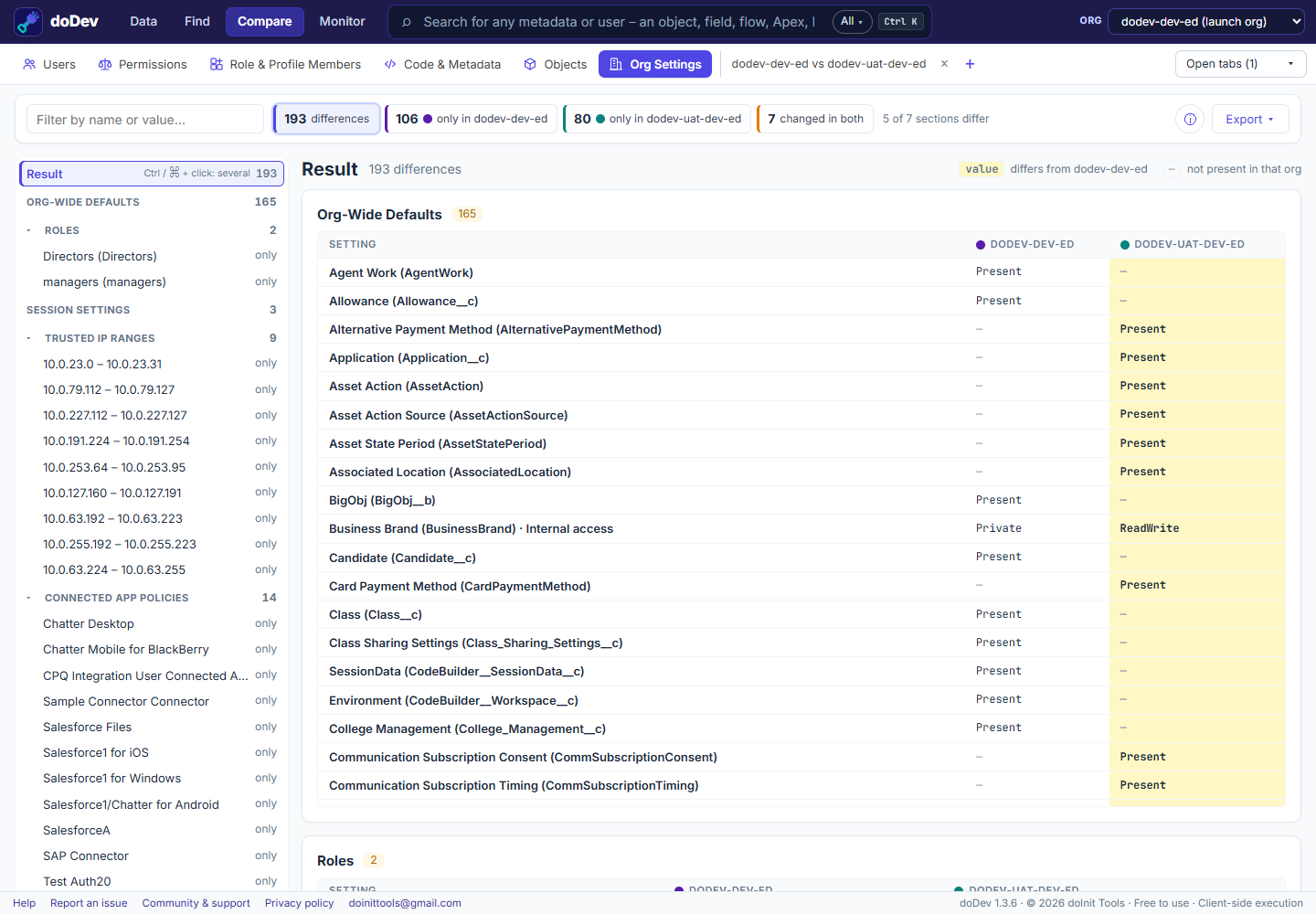Viewport: 1316px width, 914px height.
Task: Open the Help link
Action: [x=25, y=903]
